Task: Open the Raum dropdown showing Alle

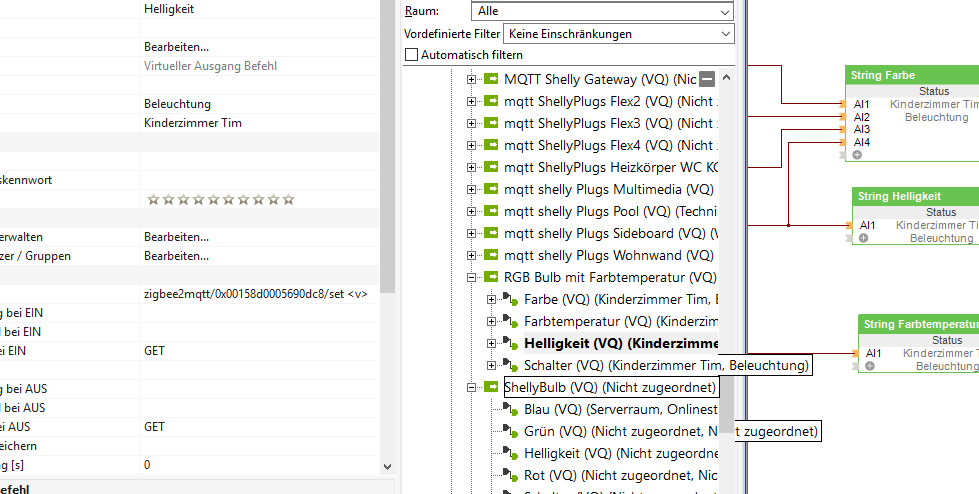Action: point(603,11)
